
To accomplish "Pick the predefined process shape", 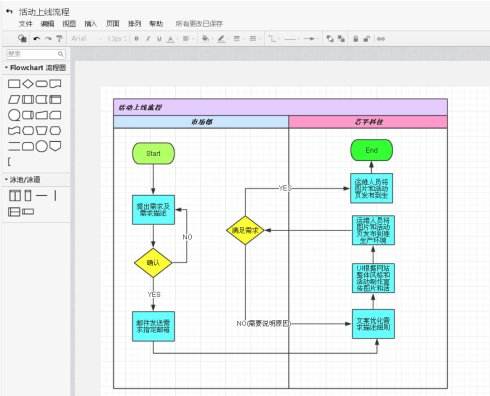I will (x=28, y=99).
